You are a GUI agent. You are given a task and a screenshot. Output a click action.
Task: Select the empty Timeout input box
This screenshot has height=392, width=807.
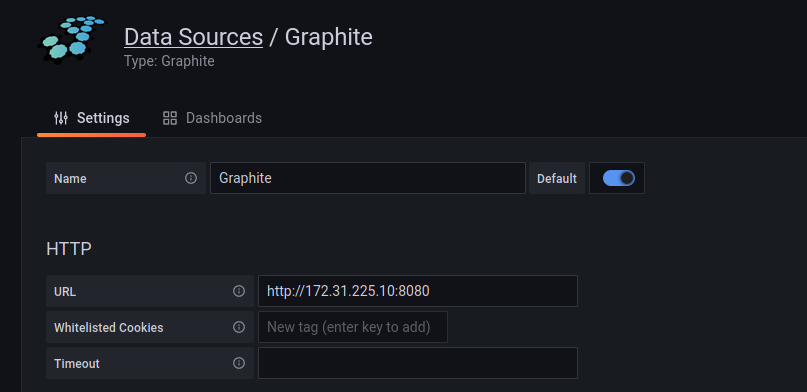click(x=418, y=363)
